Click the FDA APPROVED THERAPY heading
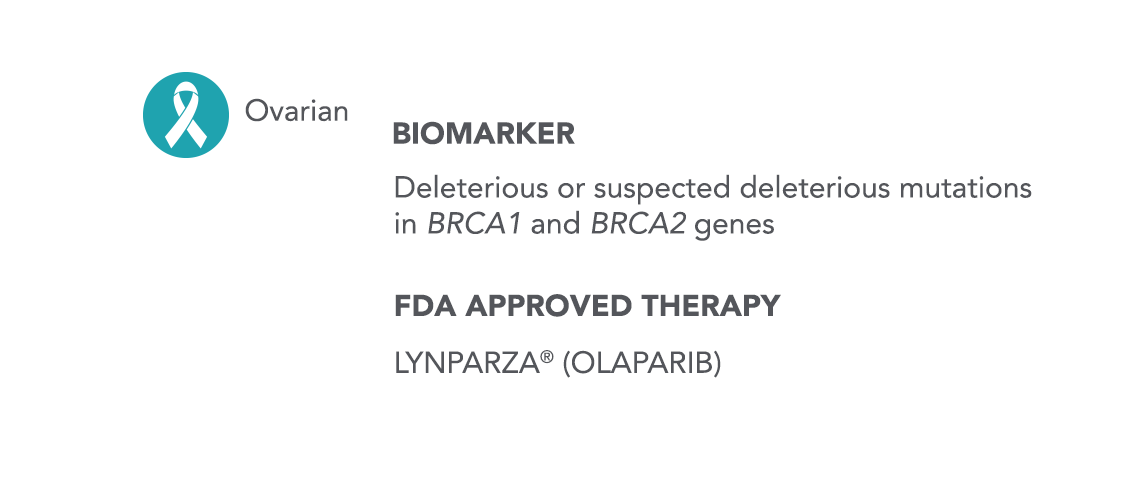 tap(587, 306)
